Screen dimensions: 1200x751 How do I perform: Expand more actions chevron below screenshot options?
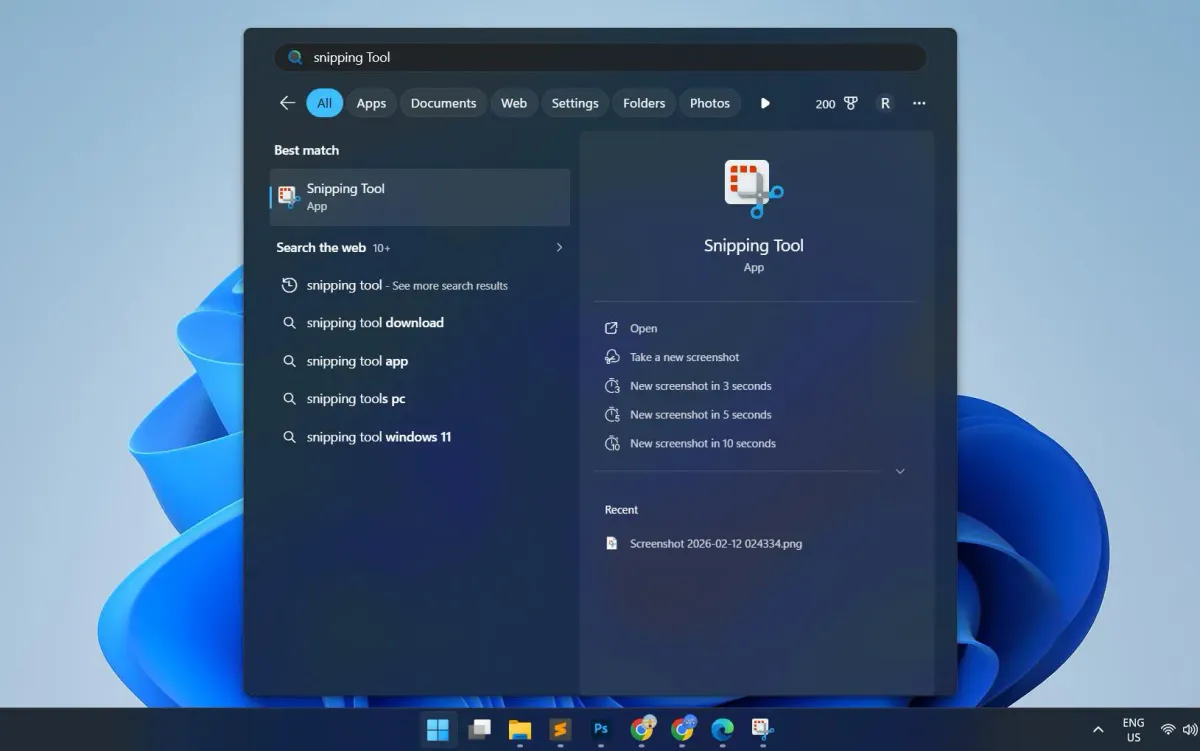pos(900,471)
